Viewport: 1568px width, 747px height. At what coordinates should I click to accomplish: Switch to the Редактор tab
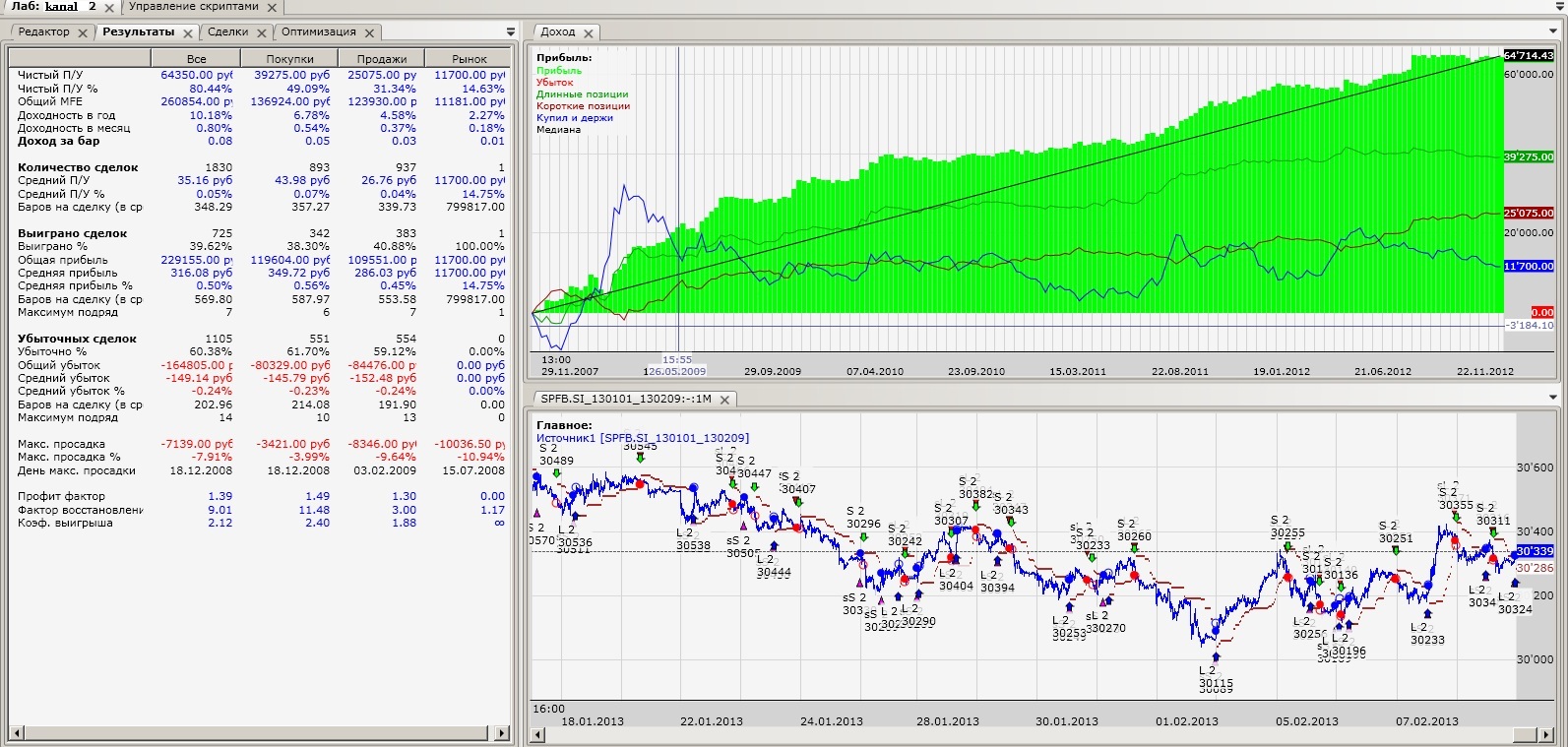pos(44,32)
